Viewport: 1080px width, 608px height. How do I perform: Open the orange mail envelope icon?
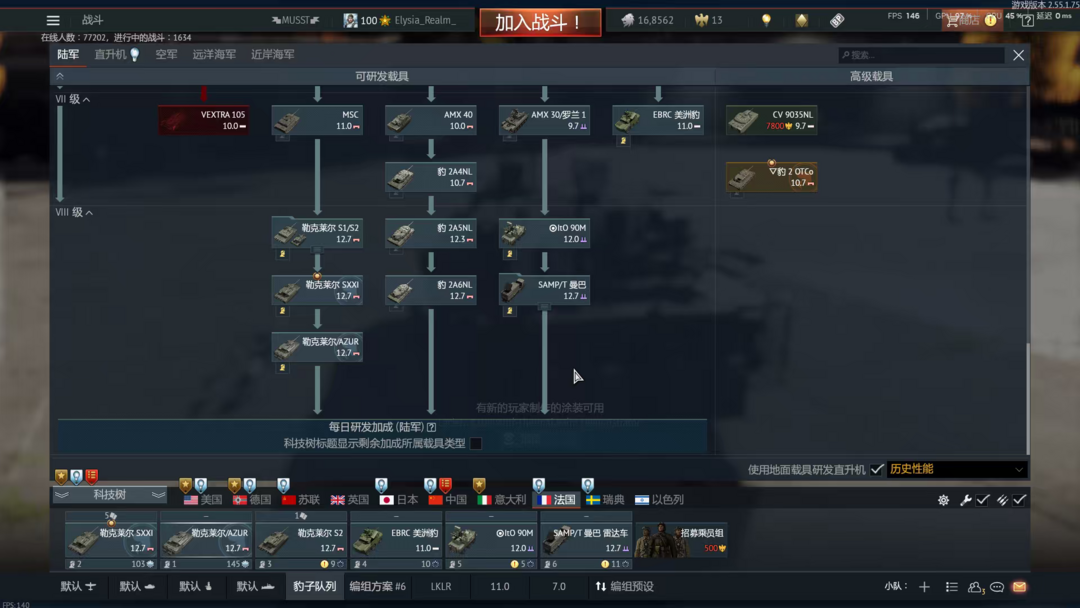click(x=1019, y=587)
